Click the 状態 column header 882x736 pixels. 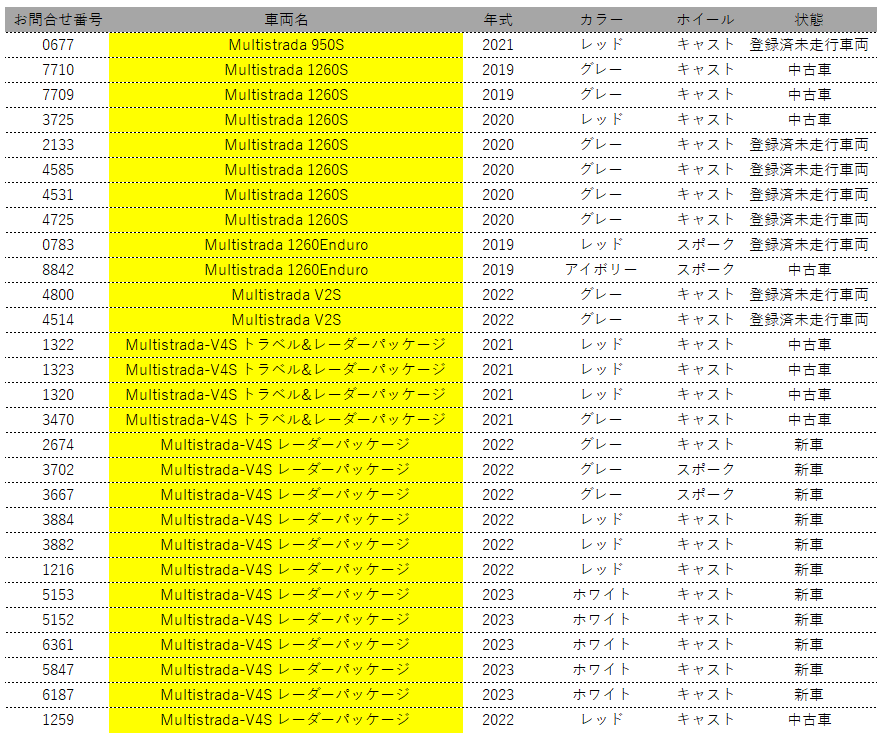tap(809, 20)
